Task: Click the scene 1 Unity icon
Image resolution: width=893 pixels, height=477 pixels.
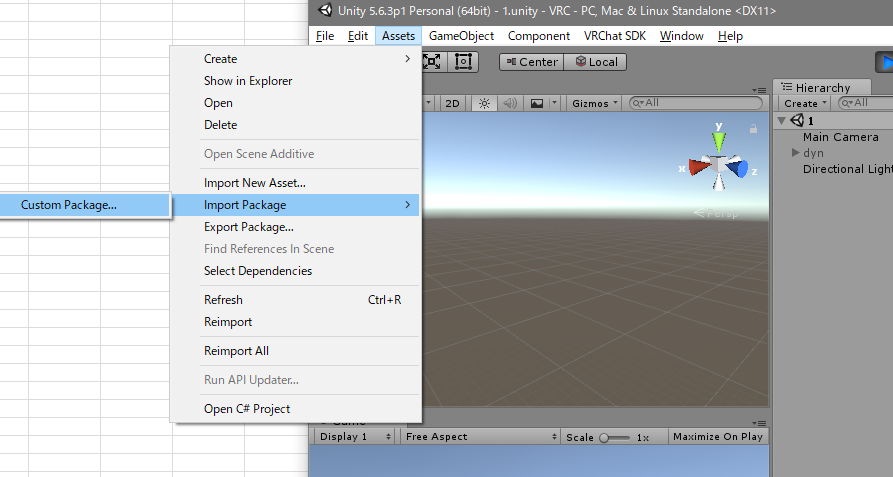Action: 797,121
